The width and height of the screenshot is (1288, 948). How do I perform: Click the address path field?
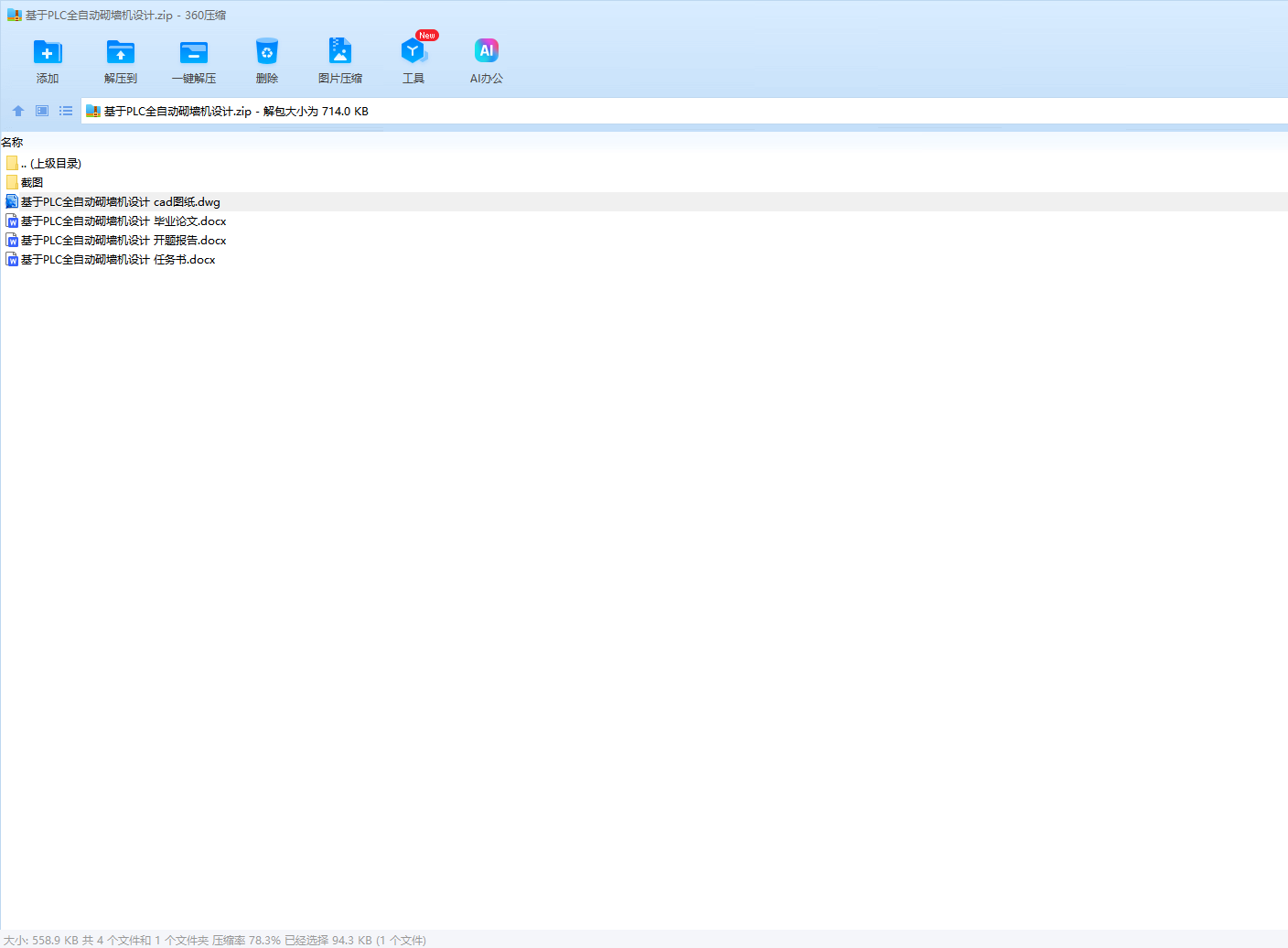[684, 112]
